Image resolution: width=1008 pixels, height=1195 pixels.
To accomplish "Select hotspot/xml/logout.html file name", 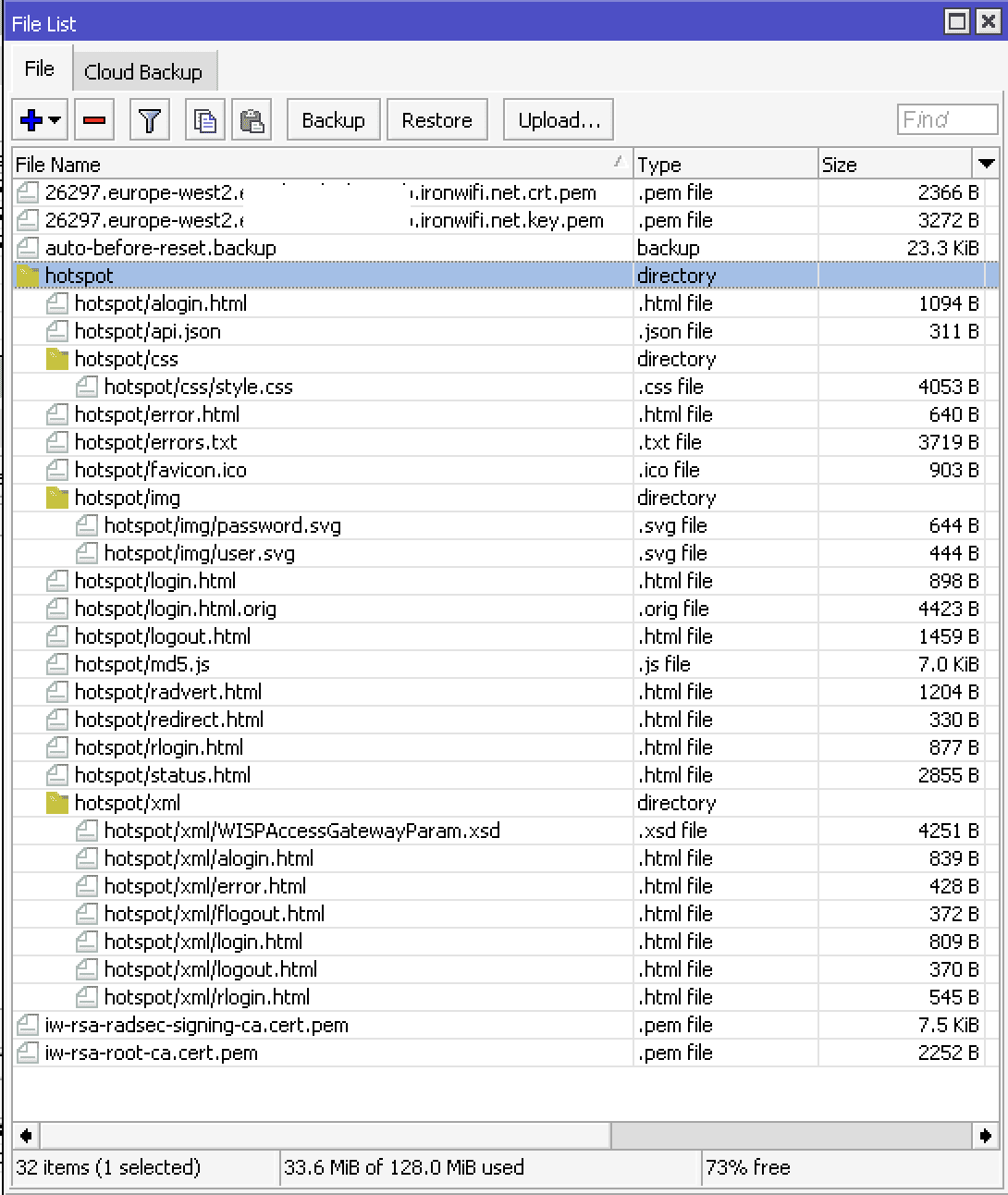I will click(x=211, y=969).
